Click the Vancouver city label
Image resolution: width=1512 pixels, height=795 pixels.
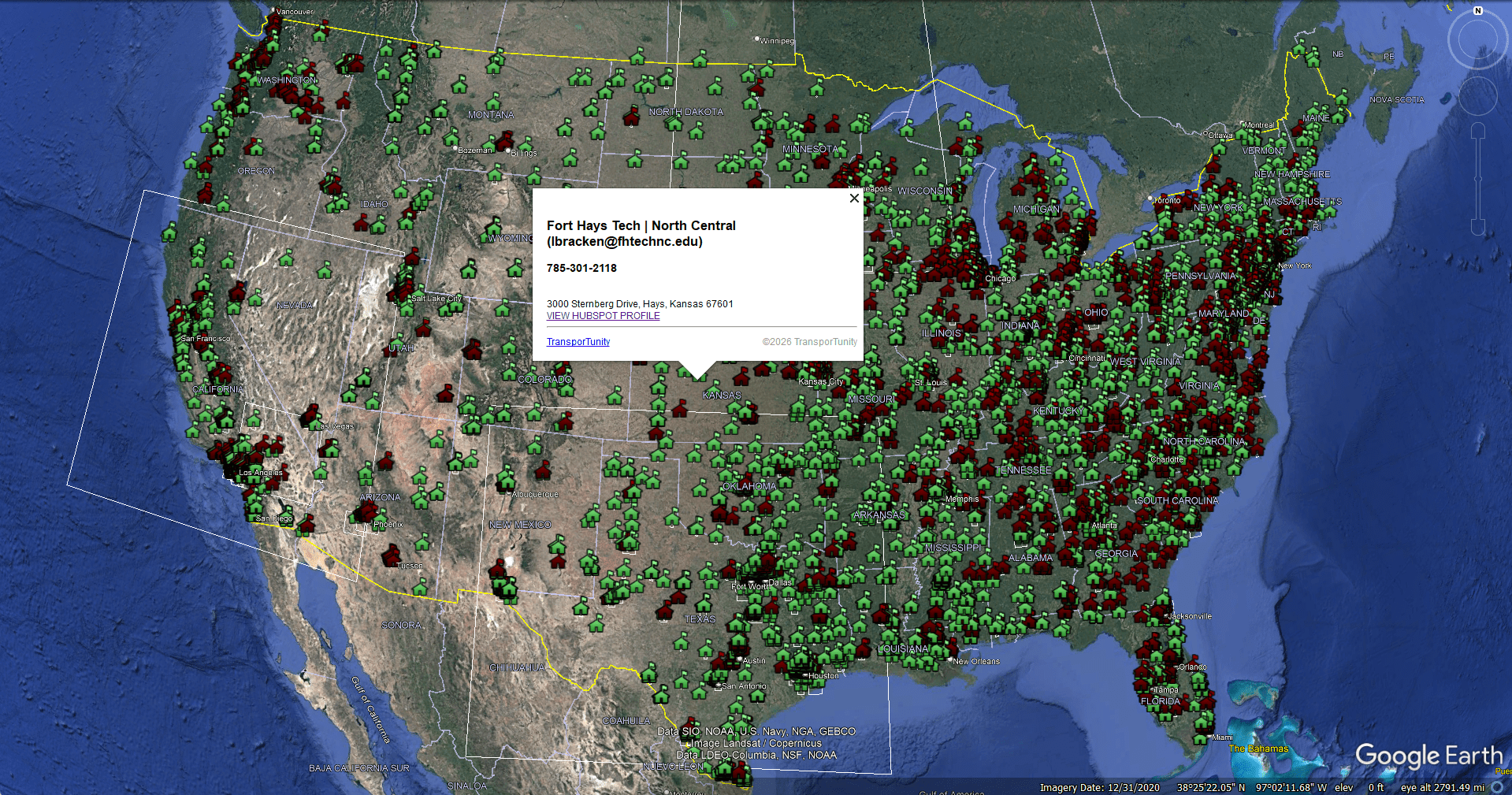point(295,12)
